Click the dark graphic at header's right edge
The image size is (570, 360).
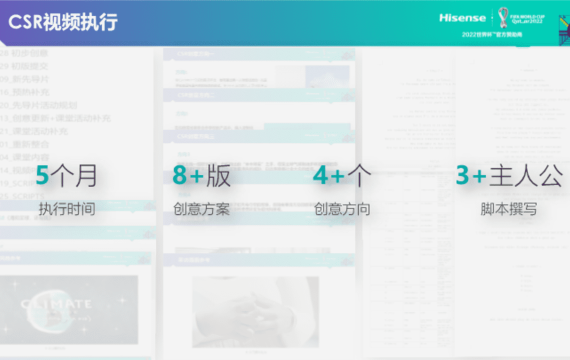tap(564, 30)
